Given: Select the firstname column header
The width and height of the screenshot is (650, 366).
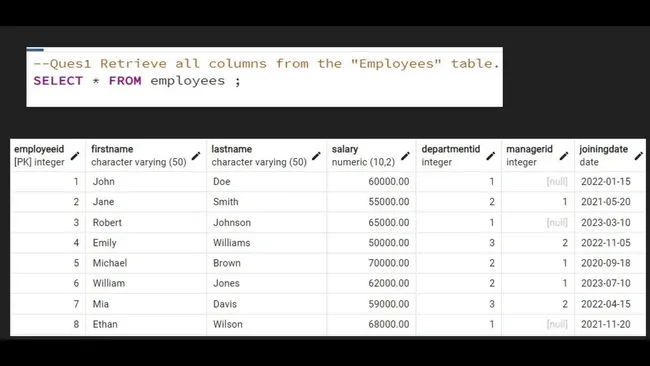Looking at the screenshot, I should [146, 155].
